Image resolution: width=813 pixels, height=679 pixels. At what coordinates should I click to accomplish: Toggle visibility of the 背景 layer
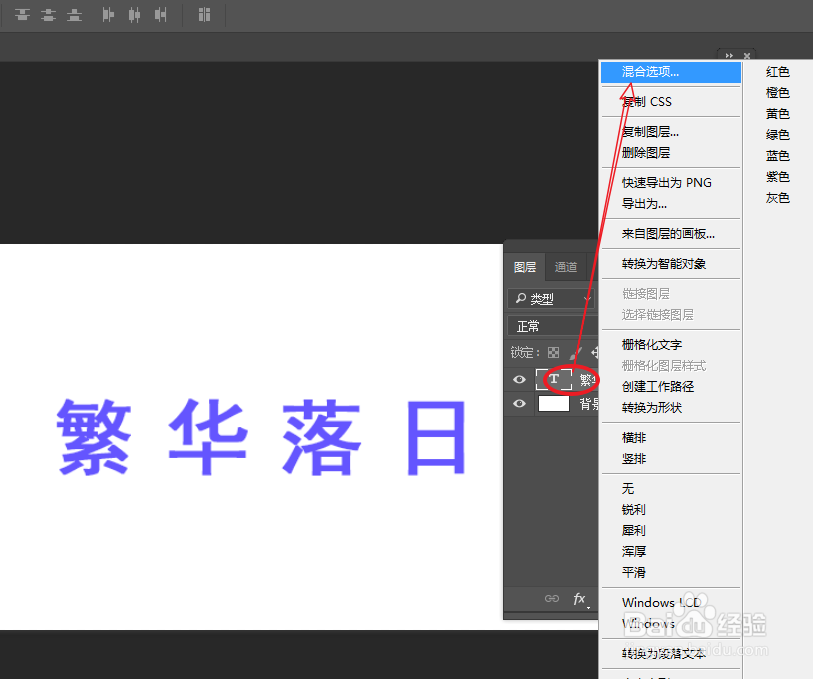518,403
